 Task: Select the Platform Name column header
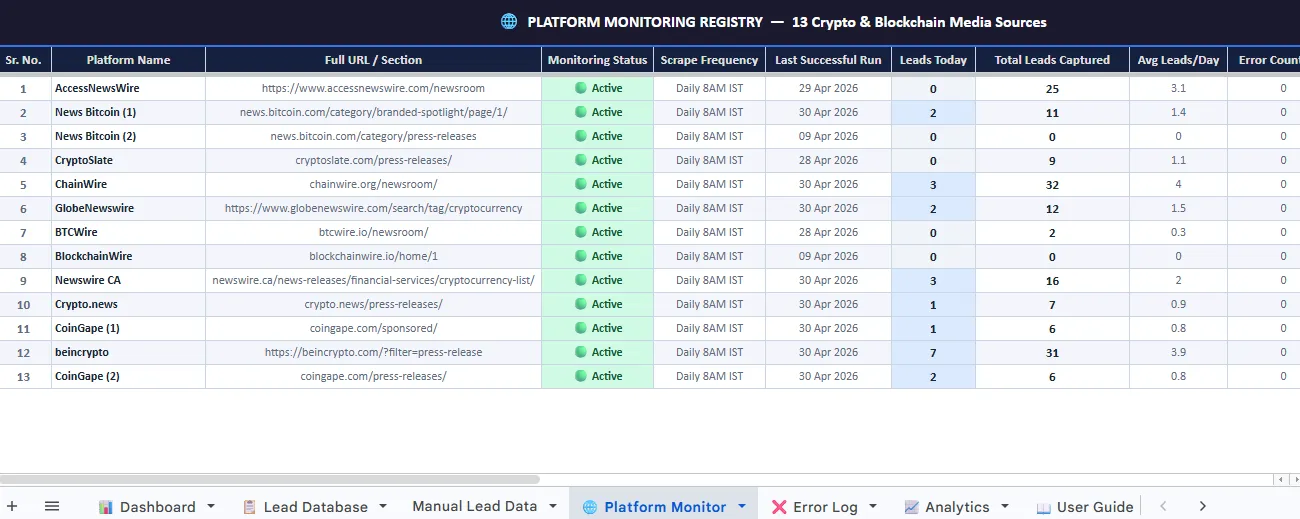pyautogui.click(x=128, y=60)
